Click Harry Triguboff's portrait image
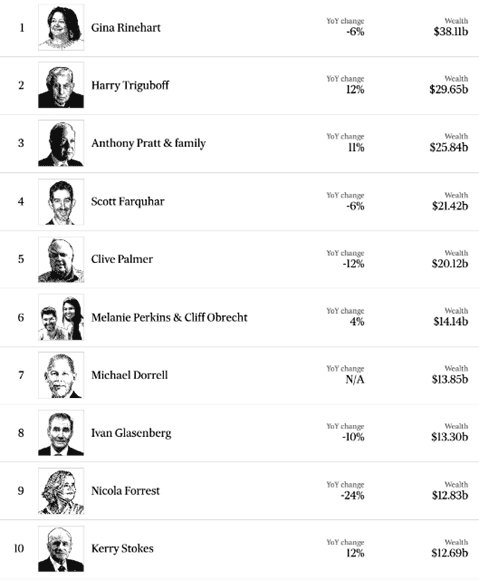The width and height of the screenshot is (479, 581). coord(61,85)
